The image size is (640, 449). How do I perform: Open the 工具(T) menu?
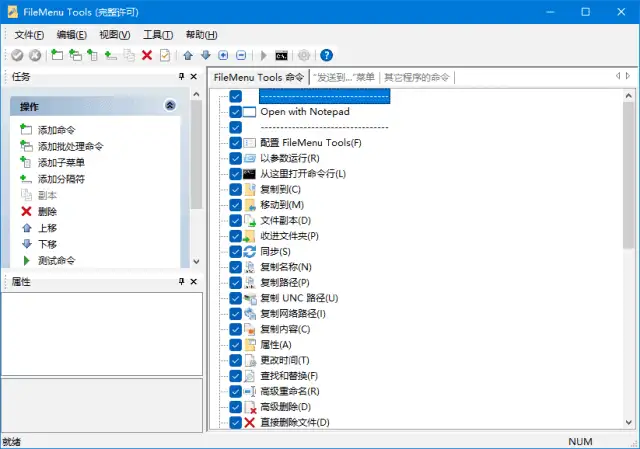157,35
